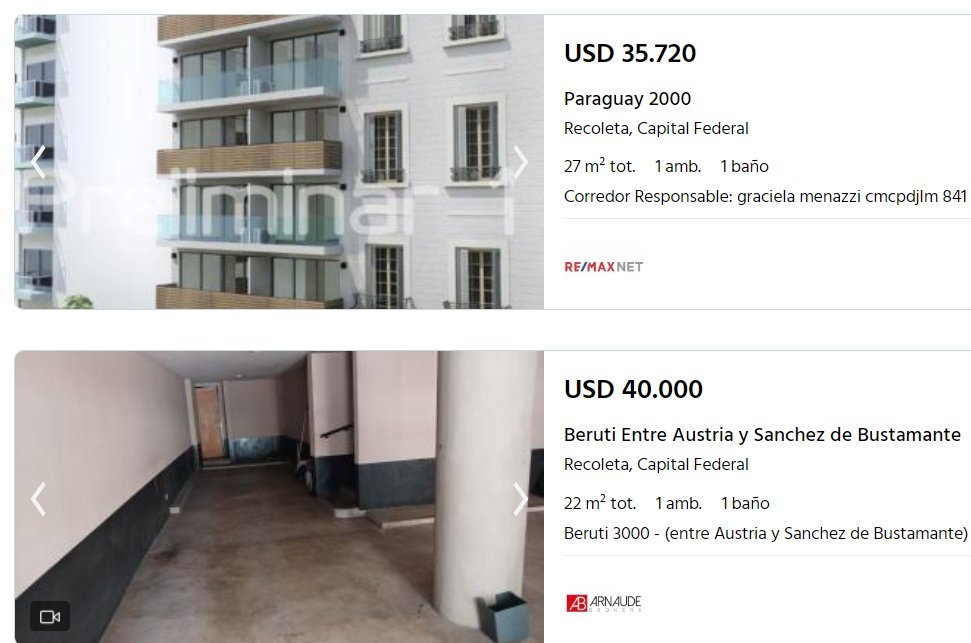Click the USD 35.720 price
Image resolution: width=971 pixels, height=643 pixels.
coord(630,53)
